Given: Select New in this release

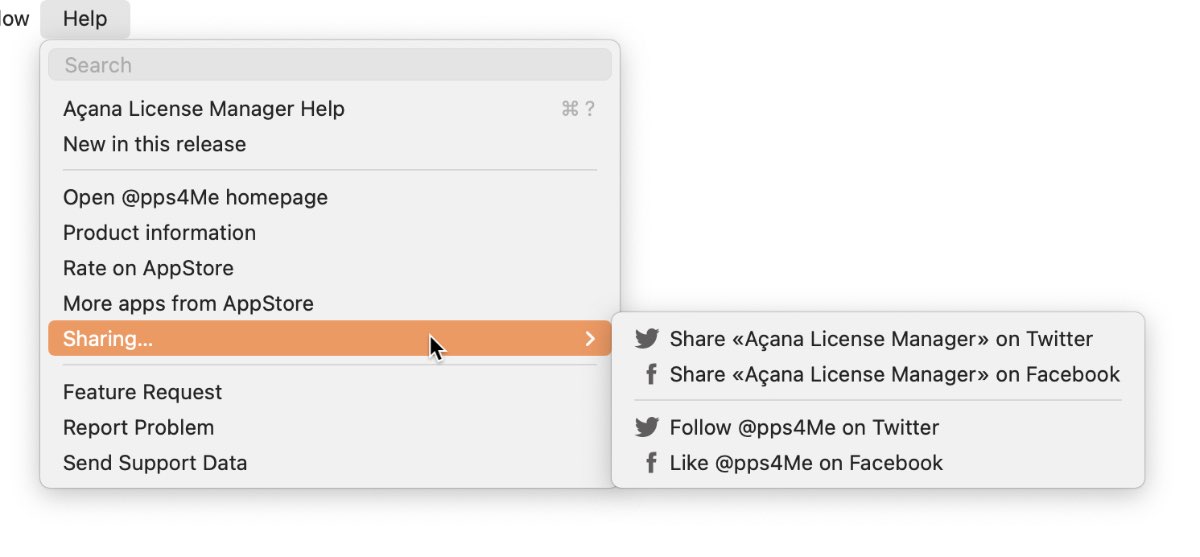Looking at the screenshot, I should coord(330,144).
